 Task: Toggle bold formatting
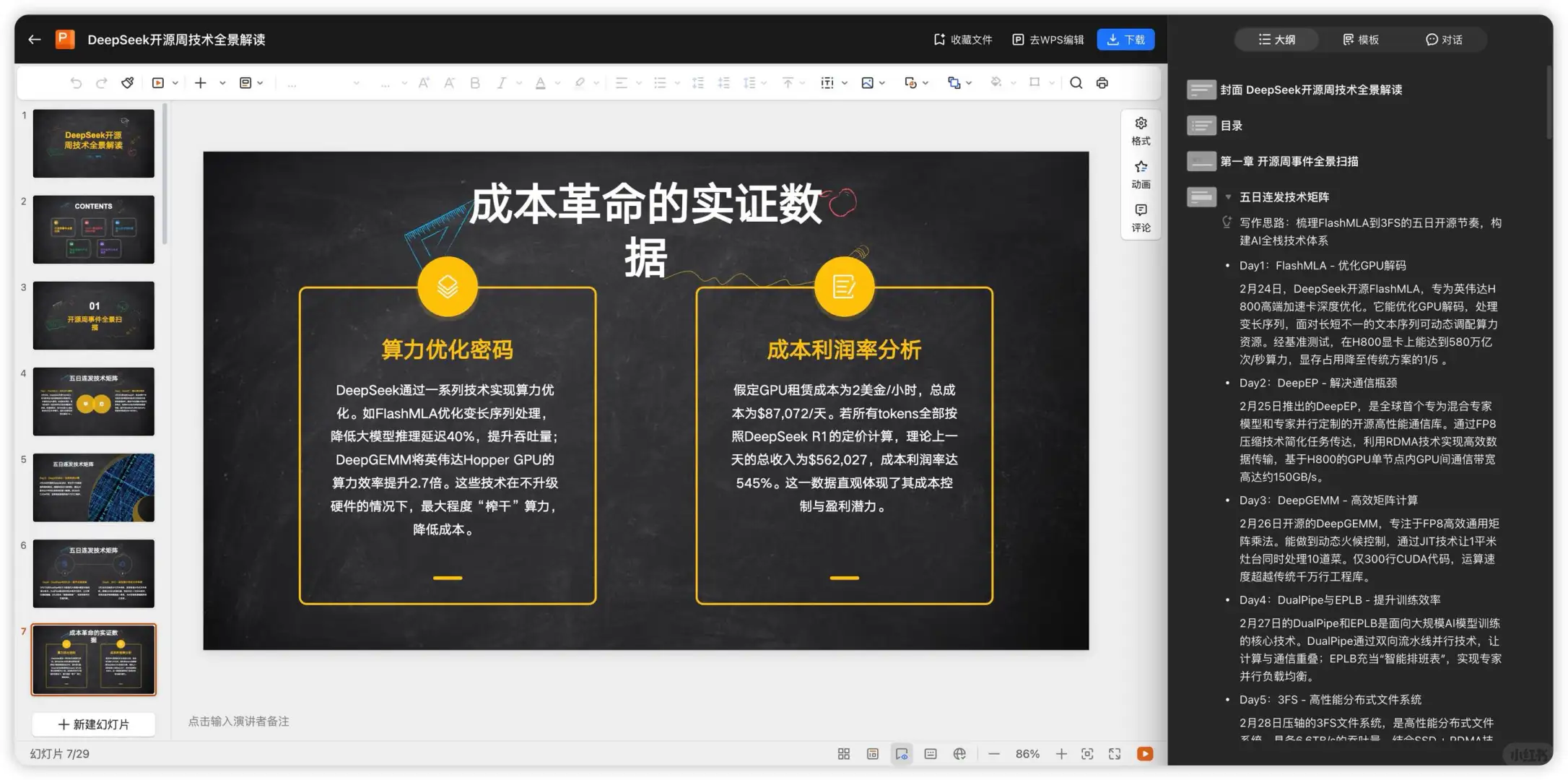click(x=475, y=83)
